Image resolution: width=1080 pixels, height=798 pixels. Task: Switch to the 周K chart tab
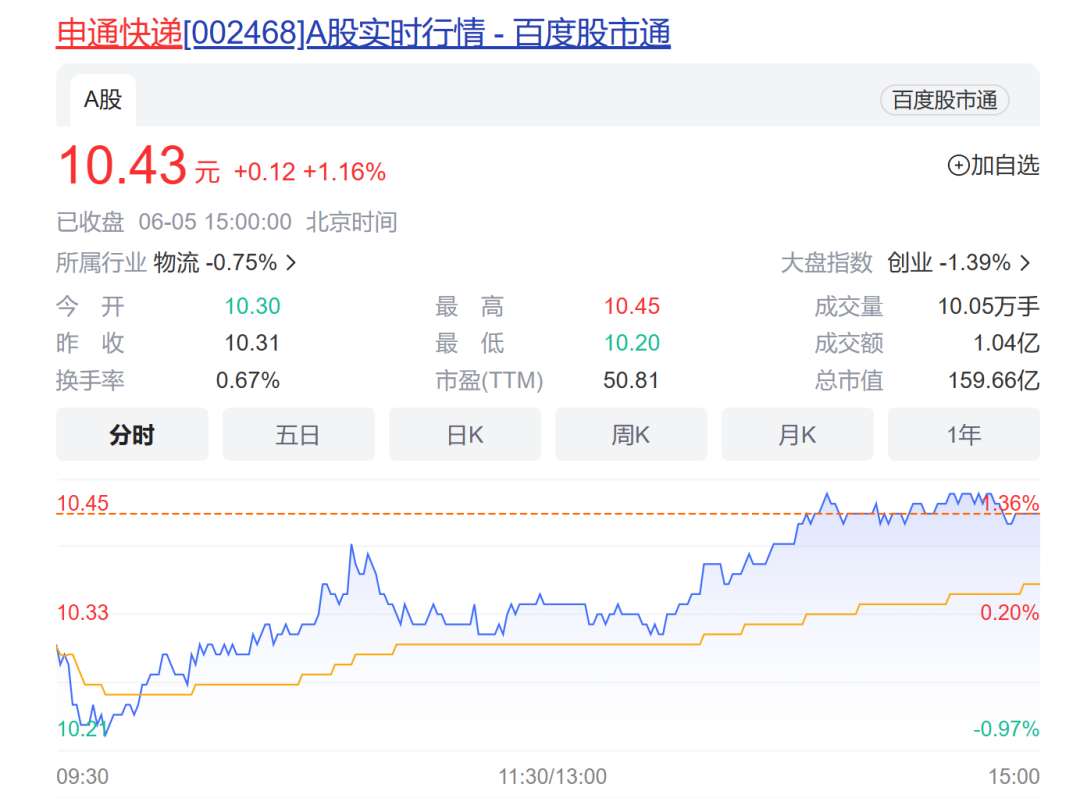tap(631, 434)
